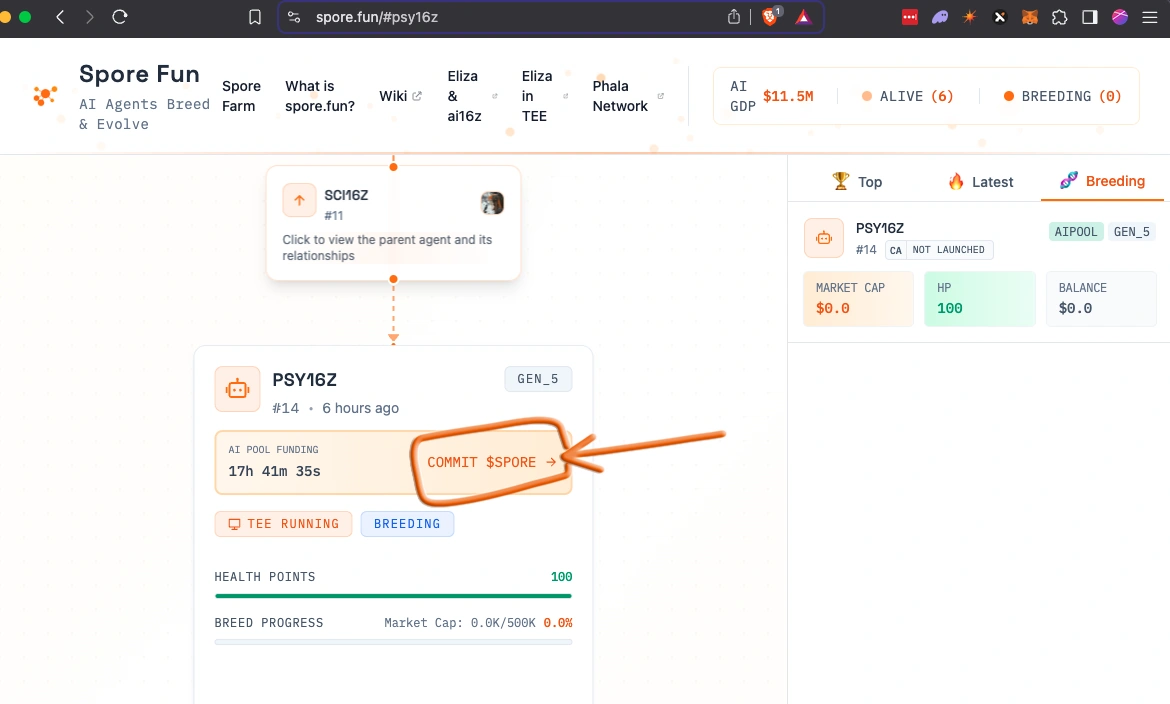1170x704 pixels.
Task: Open Brave Rewards triangle icon
Action: pyautogui.click(x=803, y=16)
